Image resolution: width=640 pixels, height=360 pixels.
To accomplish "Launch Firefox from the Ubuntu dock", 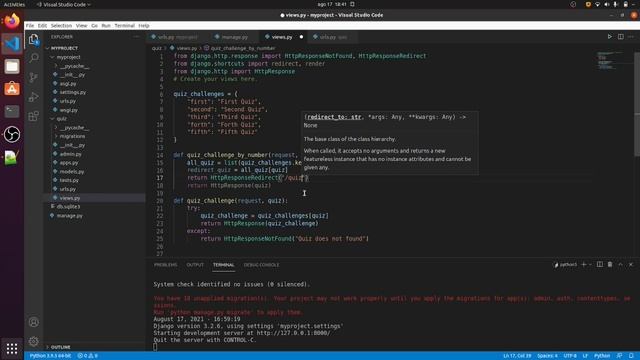I will click(12, 21).
